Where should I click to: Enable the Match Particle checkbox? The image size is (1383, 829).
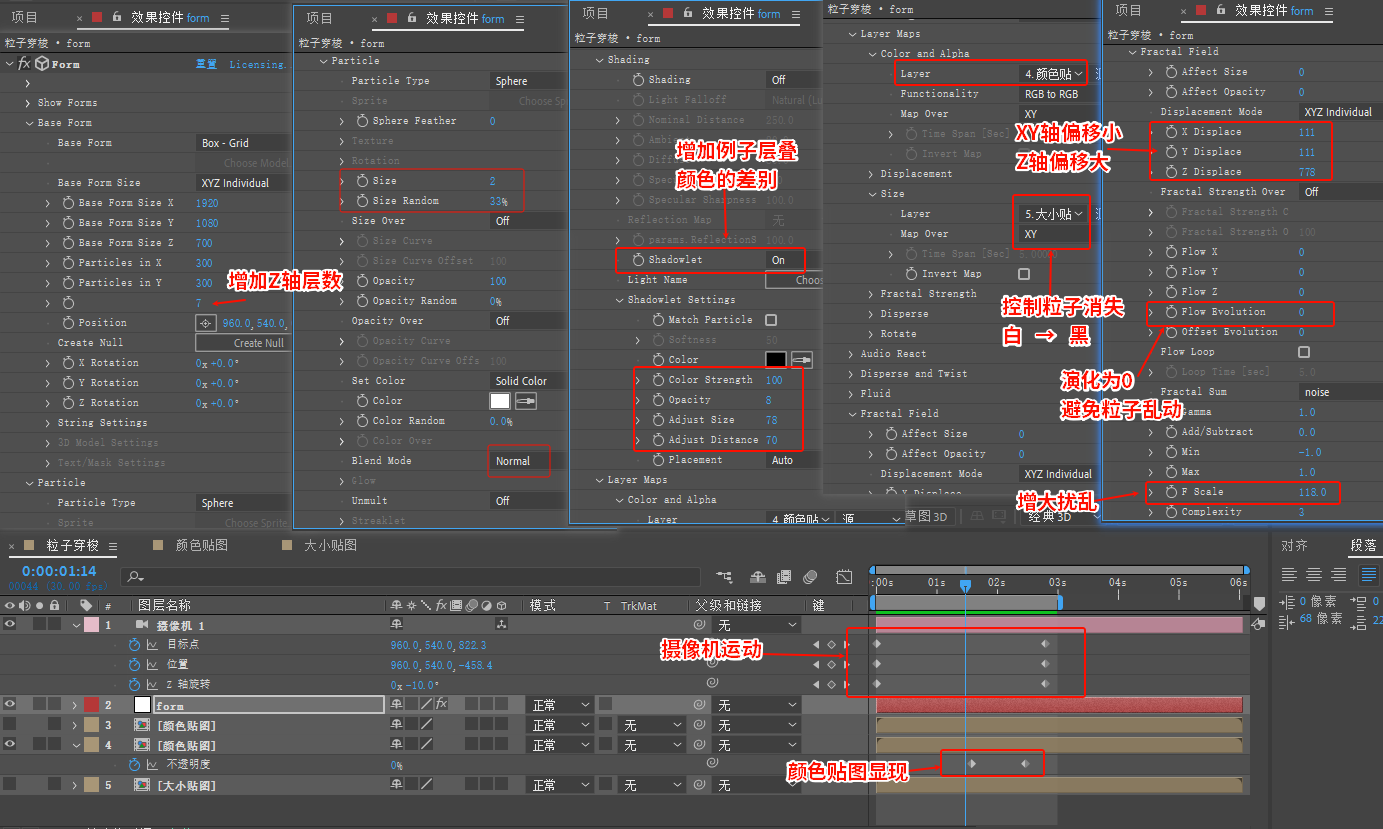click(771, 320)
